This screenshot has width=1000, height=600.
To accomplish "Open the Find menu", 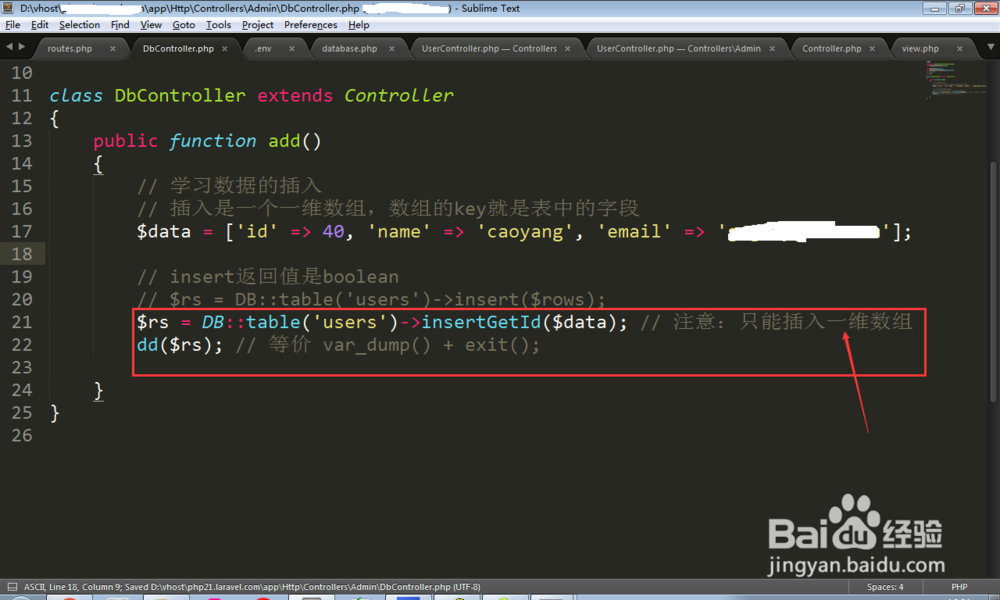I will tap(120, 25).
